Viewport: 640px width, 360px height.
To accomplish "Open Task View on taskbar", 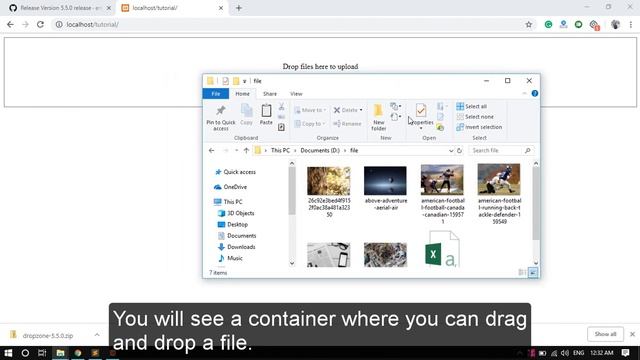I will [42, 353].
